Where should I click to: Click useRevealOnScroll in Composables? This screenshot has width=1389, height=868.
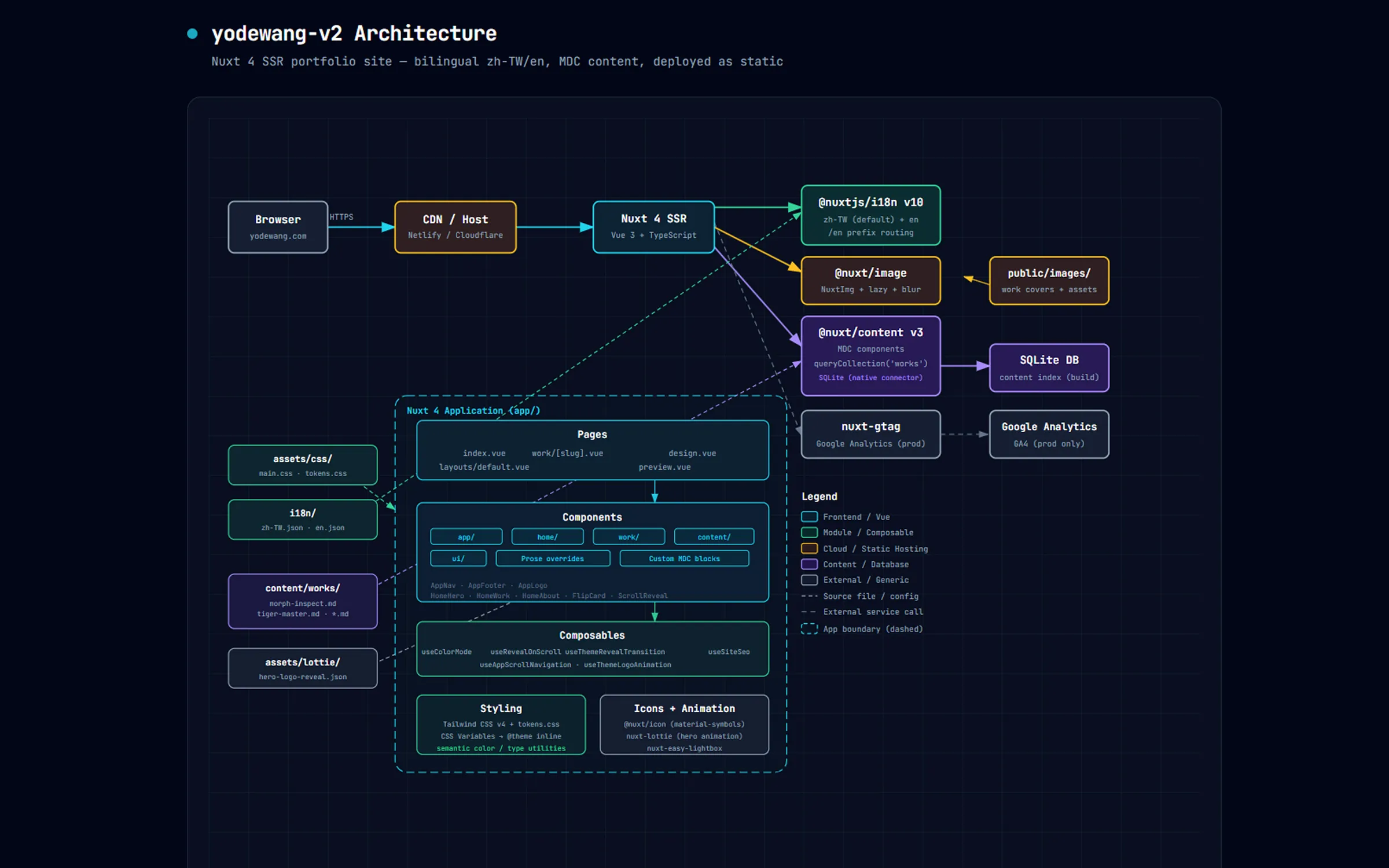[x=526, y=652]
